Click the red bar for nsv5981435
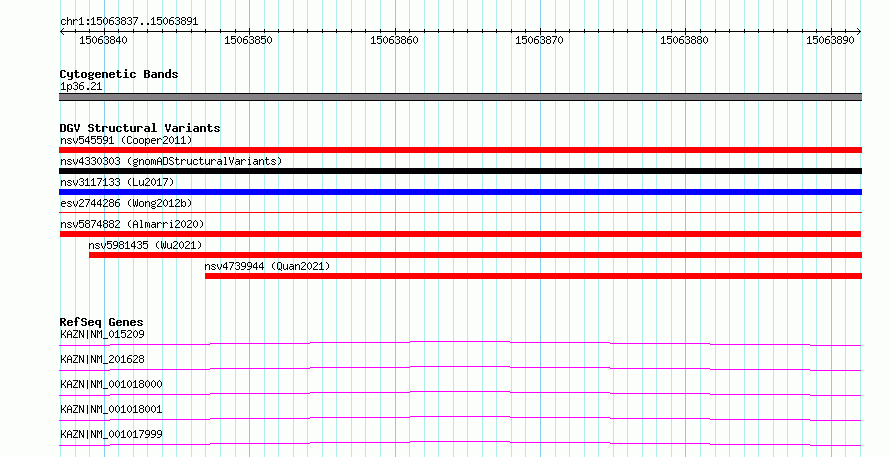The width and height of the screenshot is (890, 457). (475, 255)
